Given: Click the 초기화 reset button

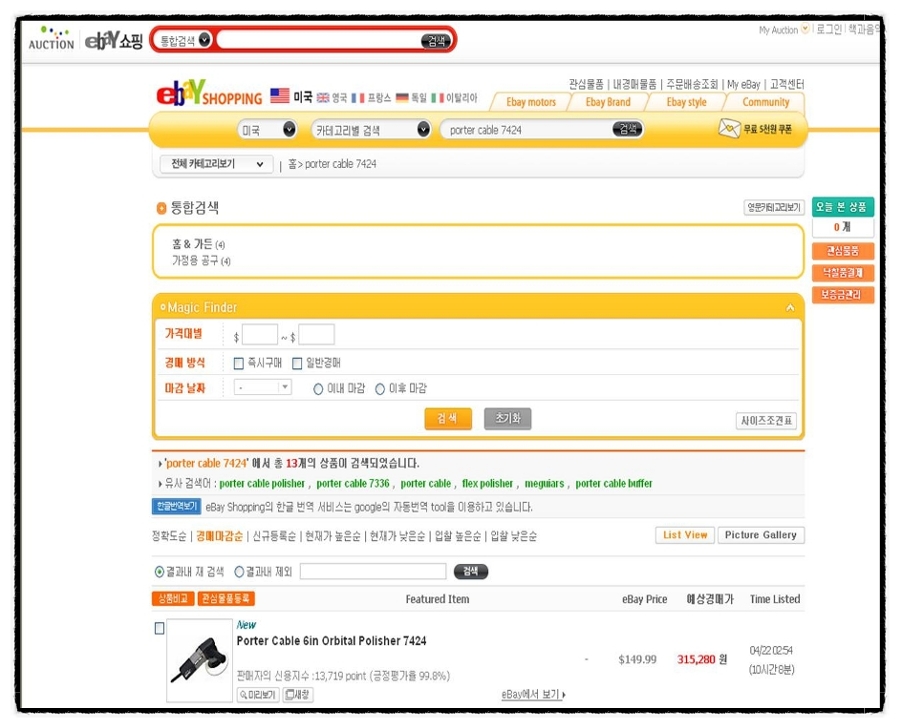Looking at the screenshot, I should pos(507,419).
